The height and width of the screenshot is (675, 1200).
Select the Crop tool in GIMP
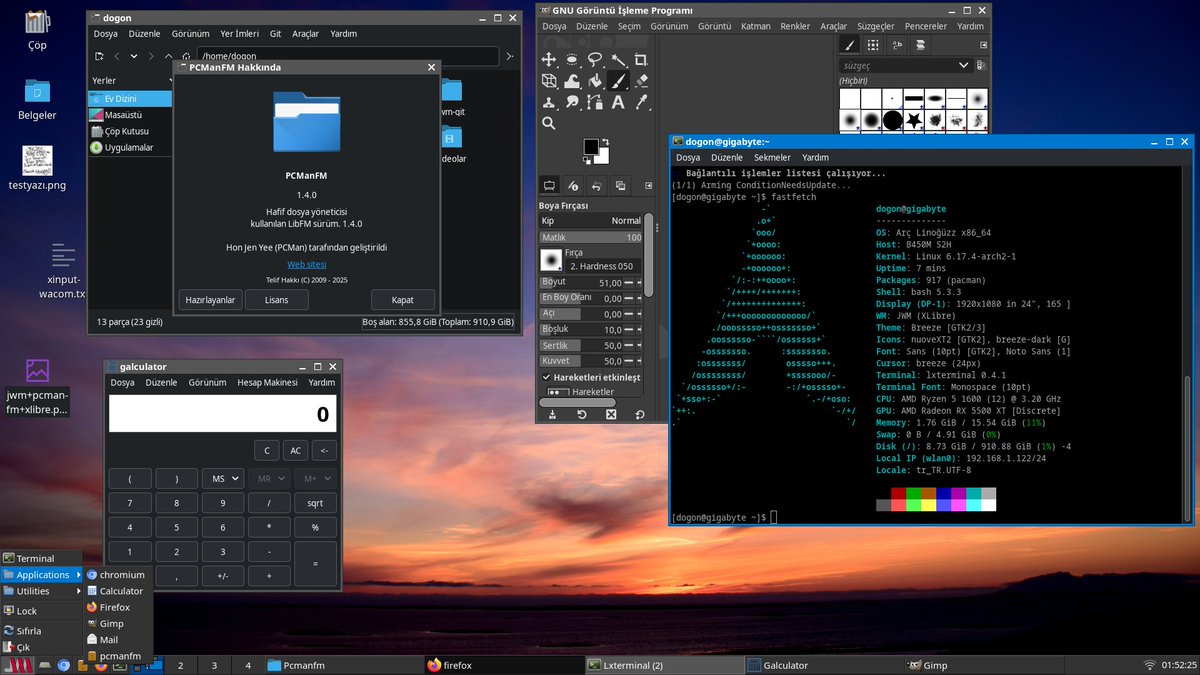tap(641, 60)
